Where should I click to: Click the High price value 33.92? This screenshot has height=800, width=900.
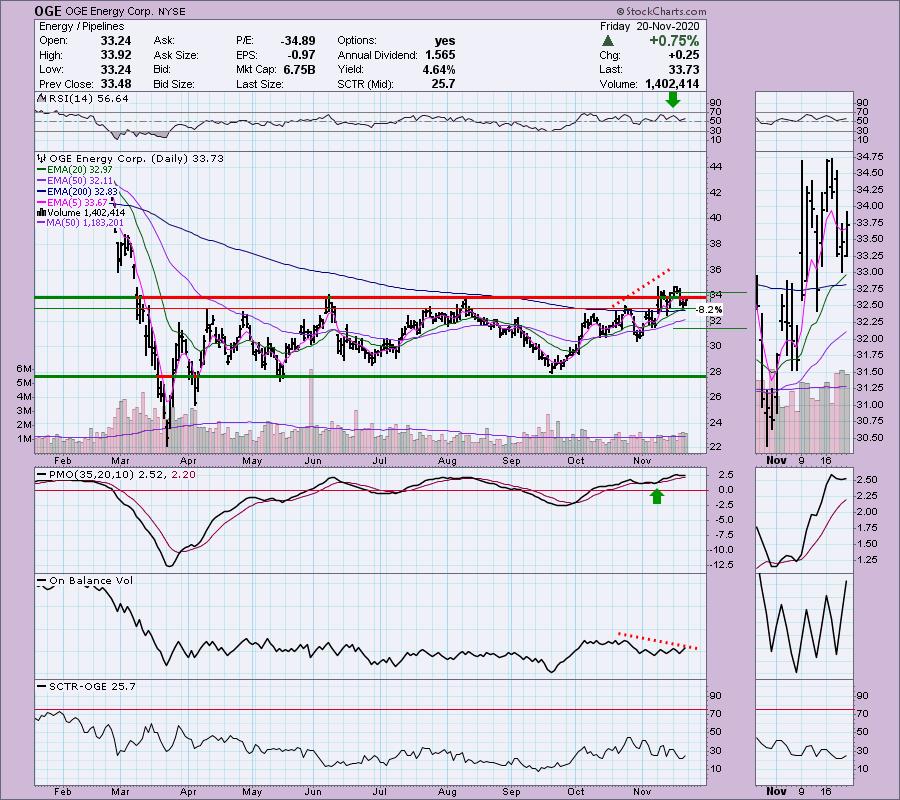pyautogui.click(x=116, y=55)
